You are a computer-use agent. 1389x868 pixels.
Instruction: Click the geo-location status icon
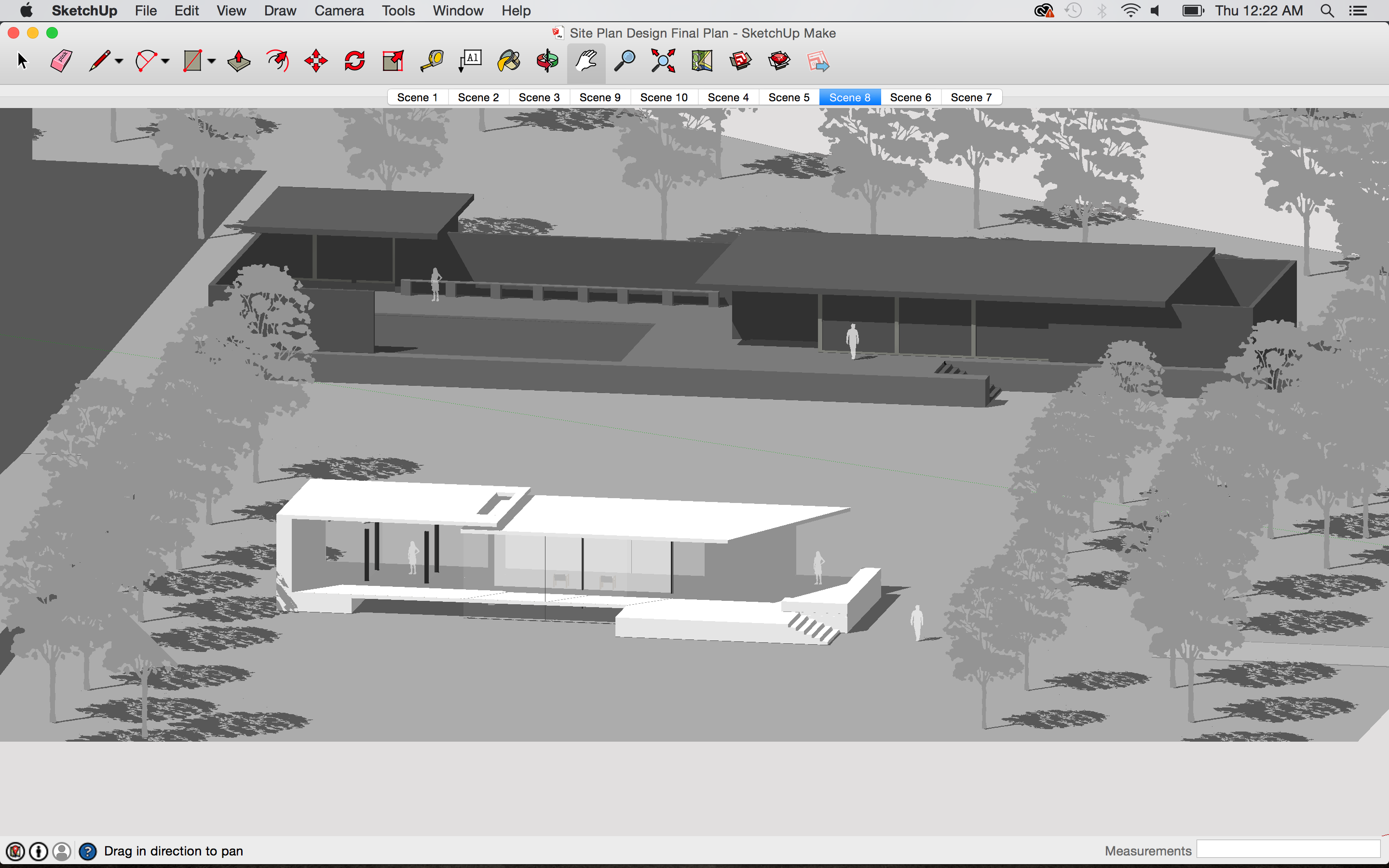click(15, 851)
